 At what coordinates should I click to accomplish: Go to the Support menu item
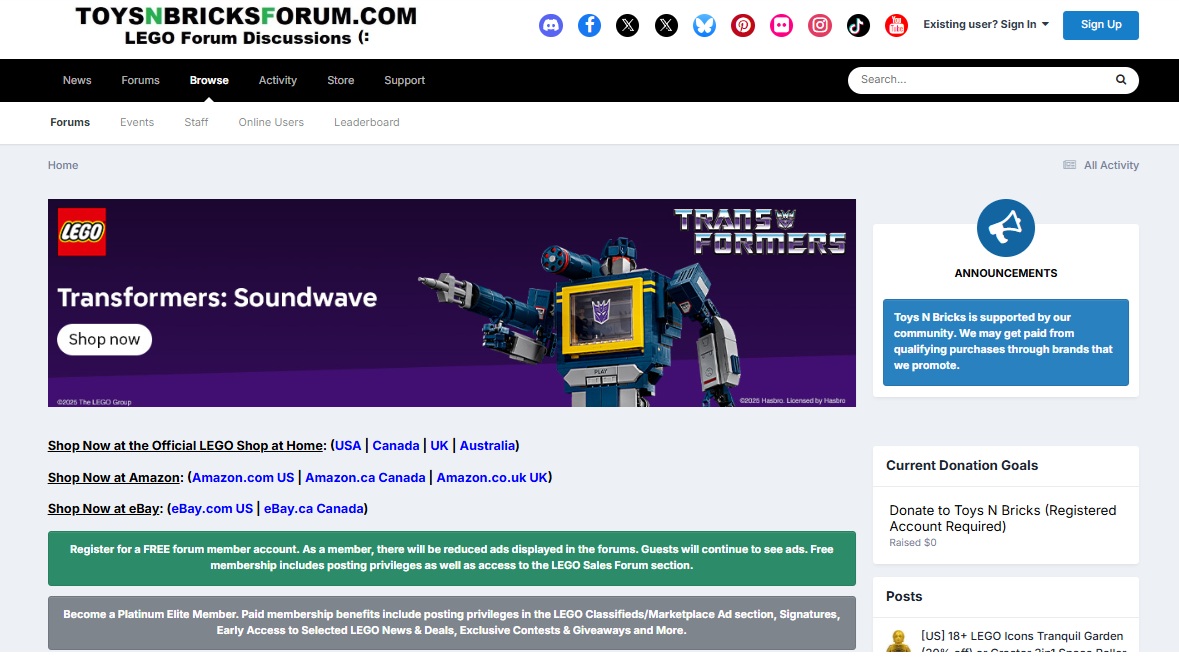point(404,81)
